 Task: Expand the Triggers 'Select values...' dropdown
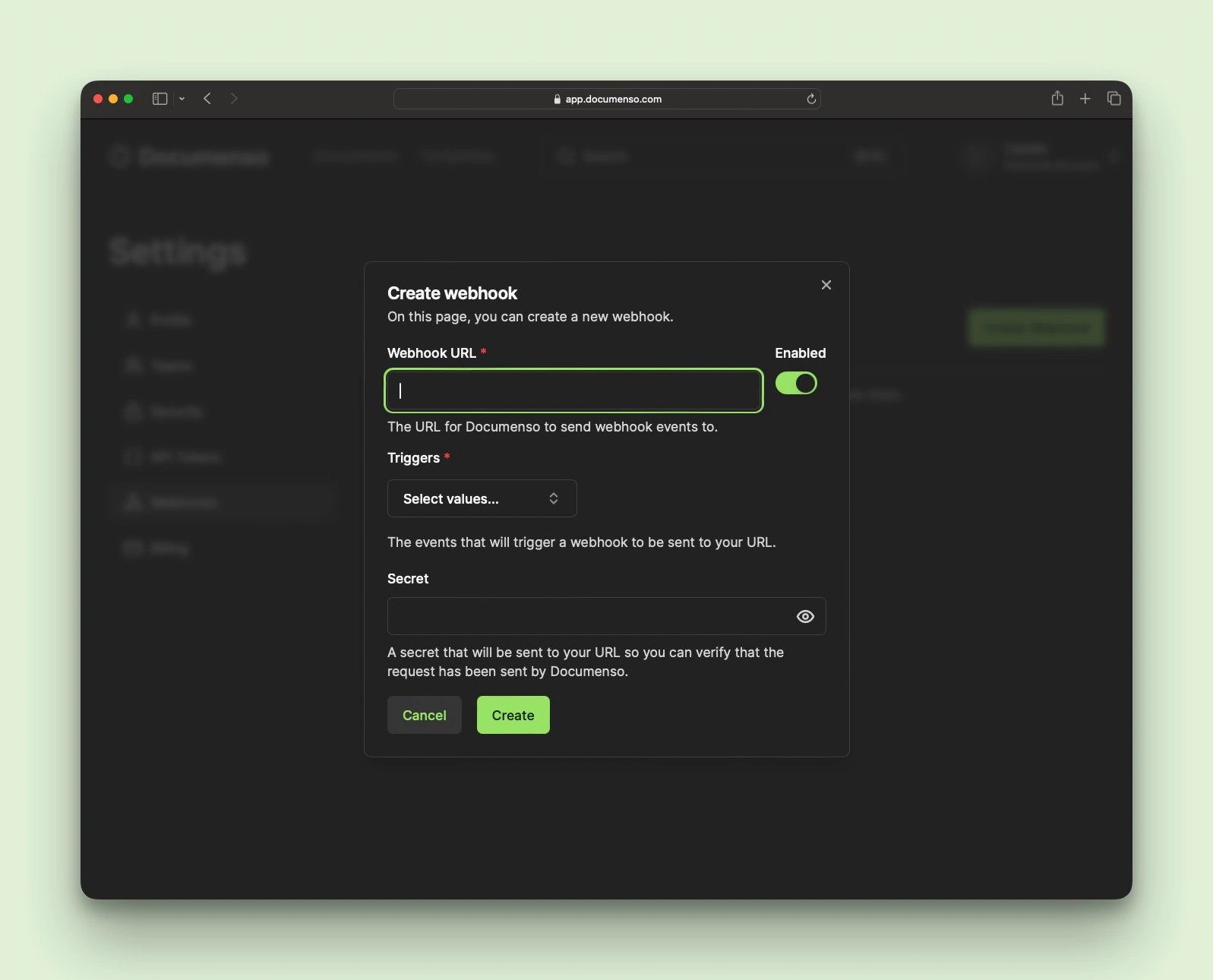482,498
